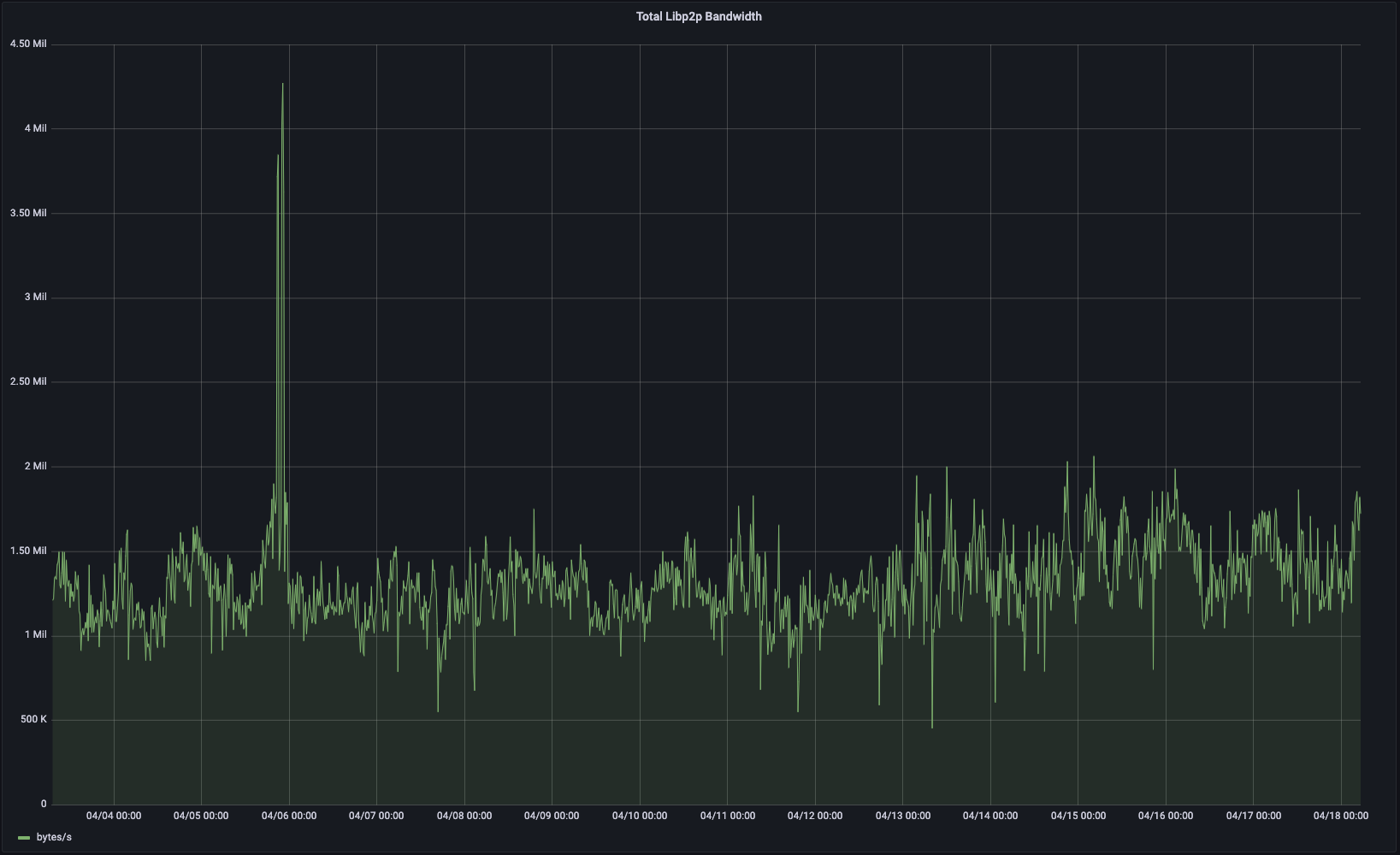Click the 500 K y-axis label
1400x855 pixels.
click(33, 719)
